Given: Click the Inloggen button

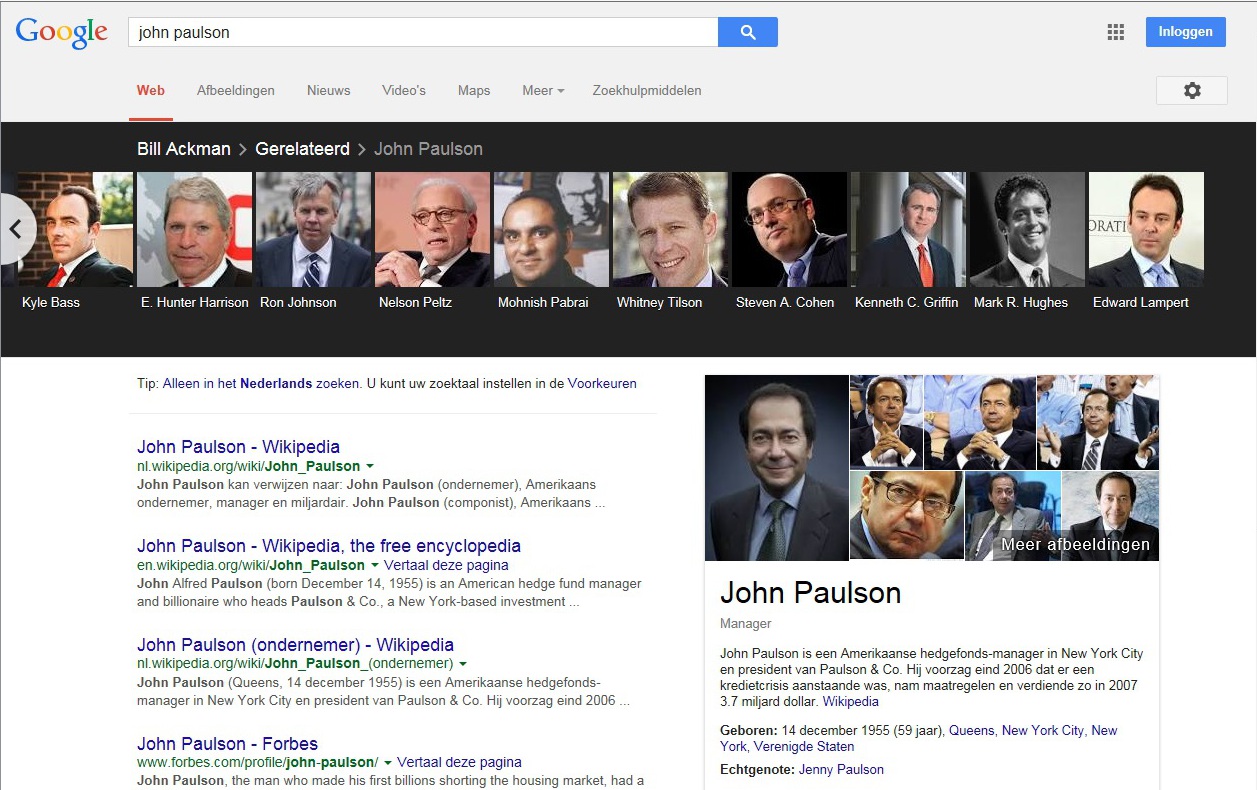Looking at the screenshot, I should click(x=1186, y=31).
